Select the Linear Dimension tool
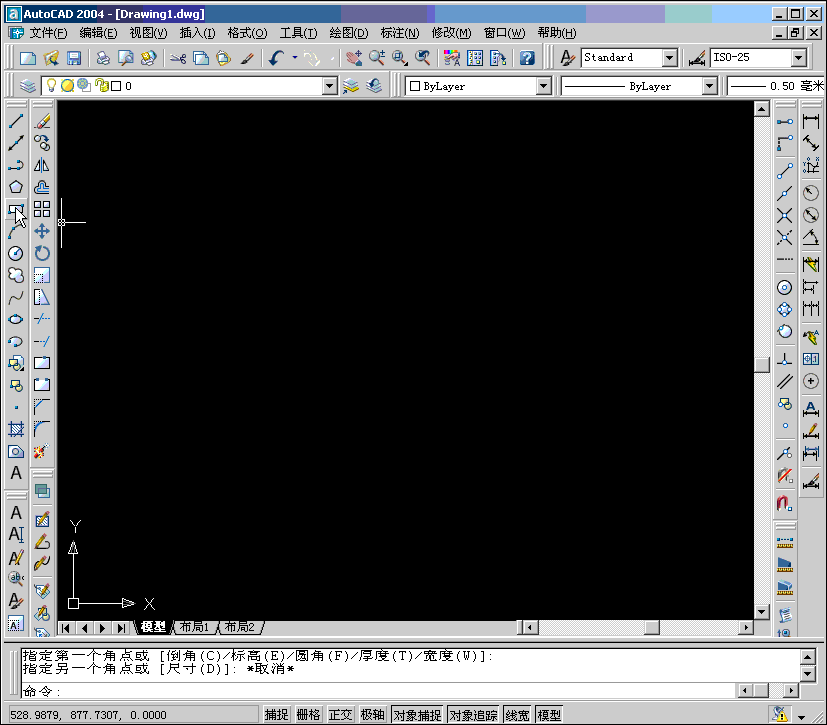 (811, 121)
